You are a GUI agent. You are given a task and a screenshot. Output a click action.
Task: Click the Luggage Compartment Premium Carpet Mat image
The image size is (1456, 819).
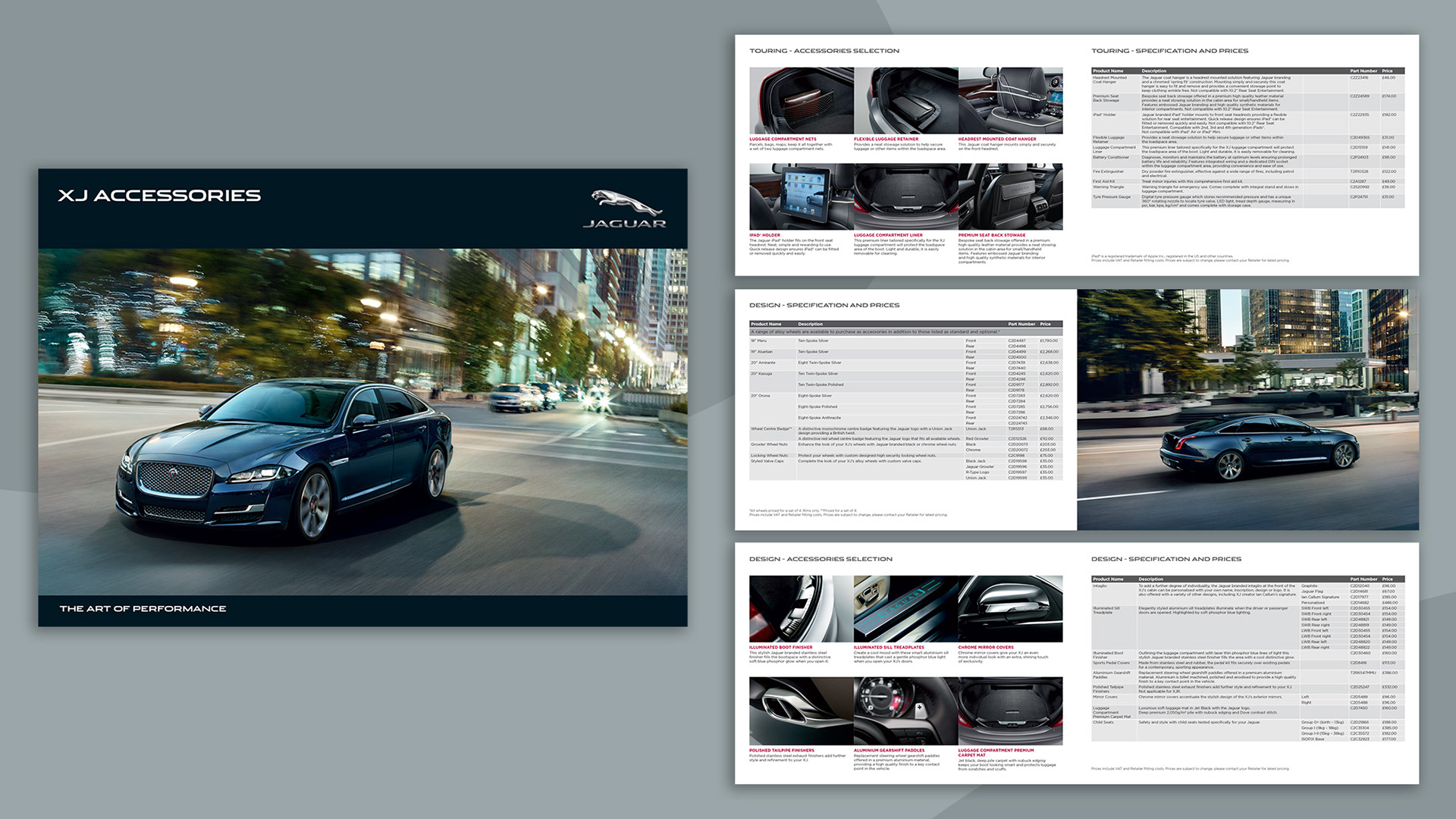(1010, 711)
